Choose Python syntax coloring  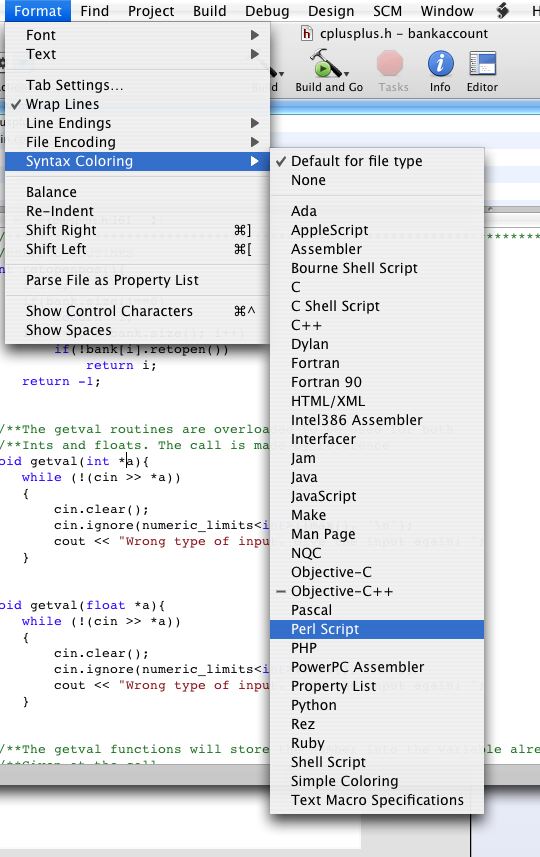(377, 705)
